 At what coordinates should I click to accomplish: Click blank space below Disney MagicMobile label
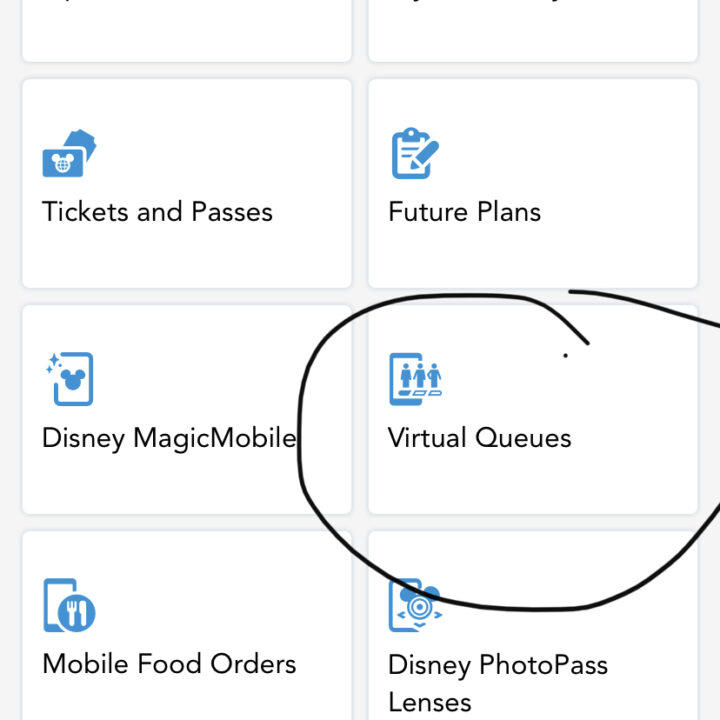(184, 484)
